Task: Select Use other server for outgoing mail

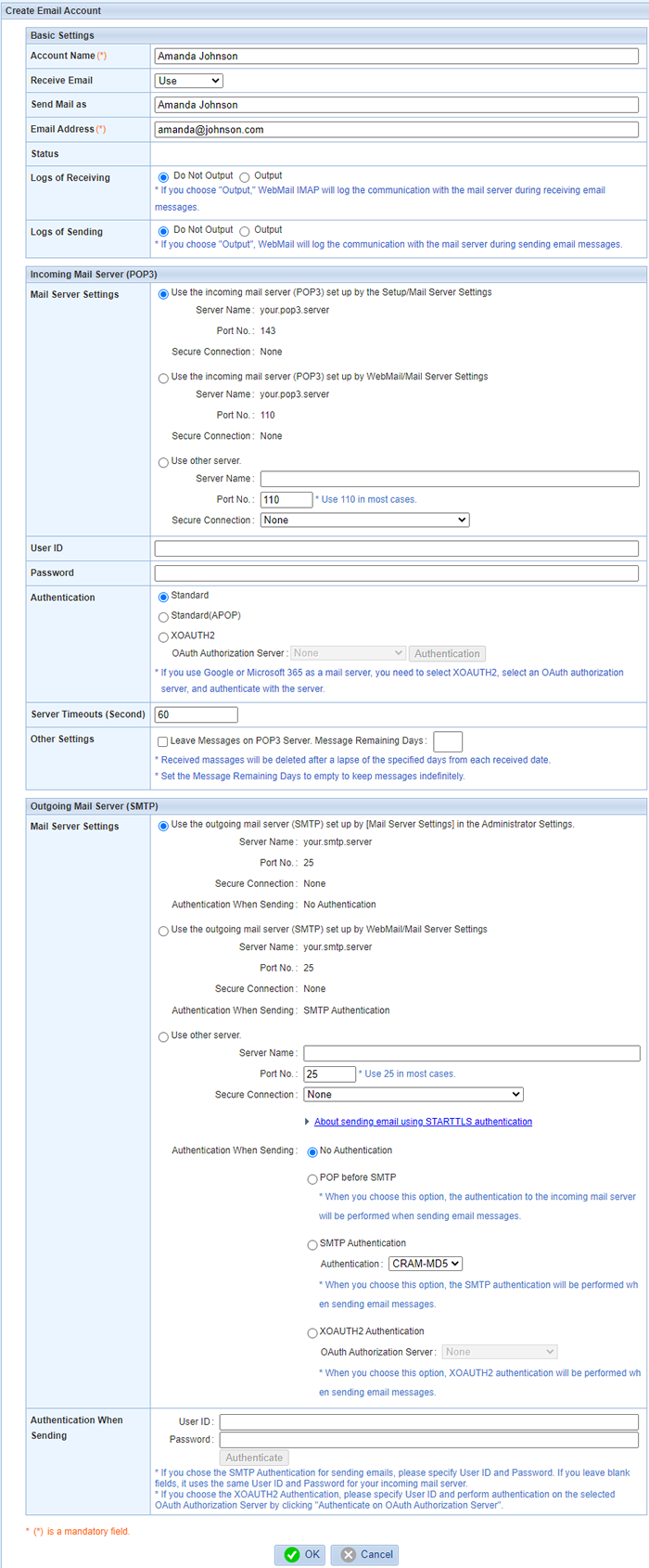Action: click(164, 1036)
